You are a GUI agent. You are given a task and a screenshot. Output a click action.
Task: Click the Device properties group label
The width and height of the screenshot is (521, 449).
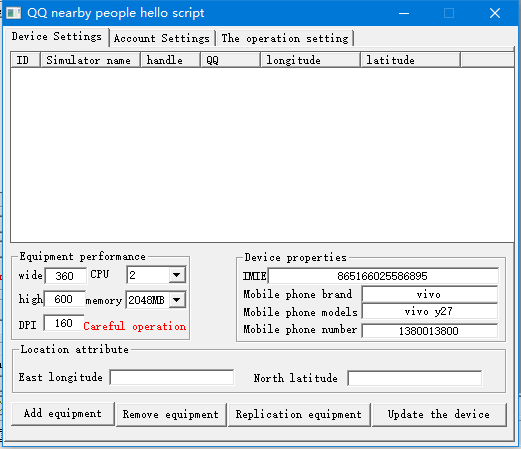click(295, 257)
